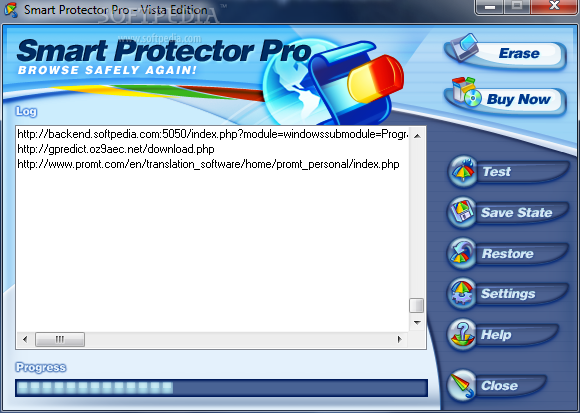The width and height of the screenshot is (580, 413).
Task: Open the Help section
Action: 503,335
